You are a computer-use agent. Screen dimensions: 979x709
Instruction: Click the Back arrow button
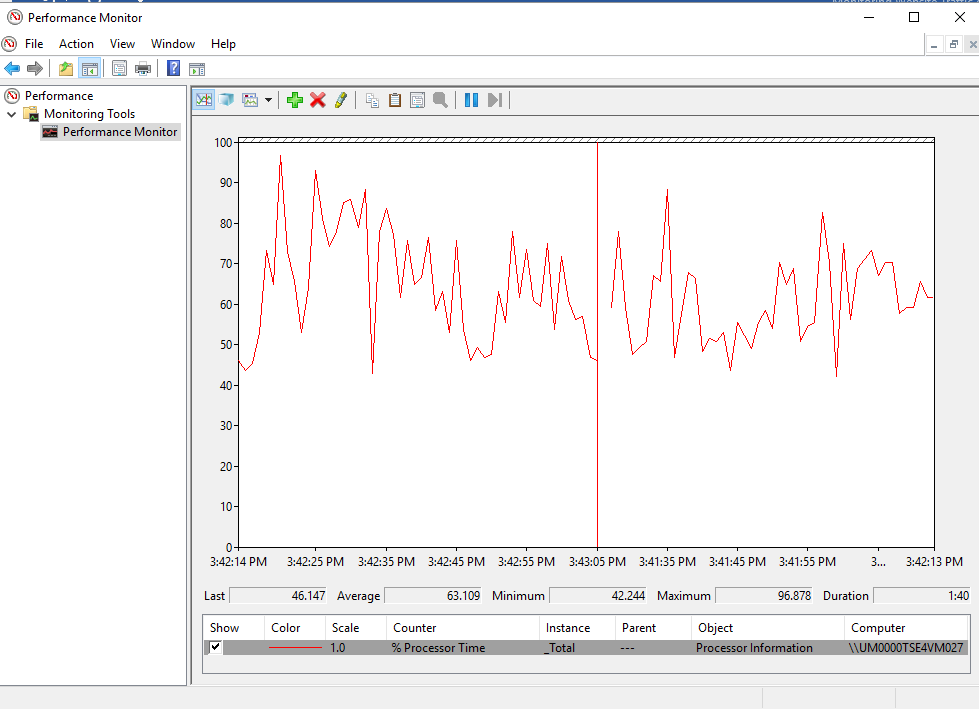tap(12, 69)
